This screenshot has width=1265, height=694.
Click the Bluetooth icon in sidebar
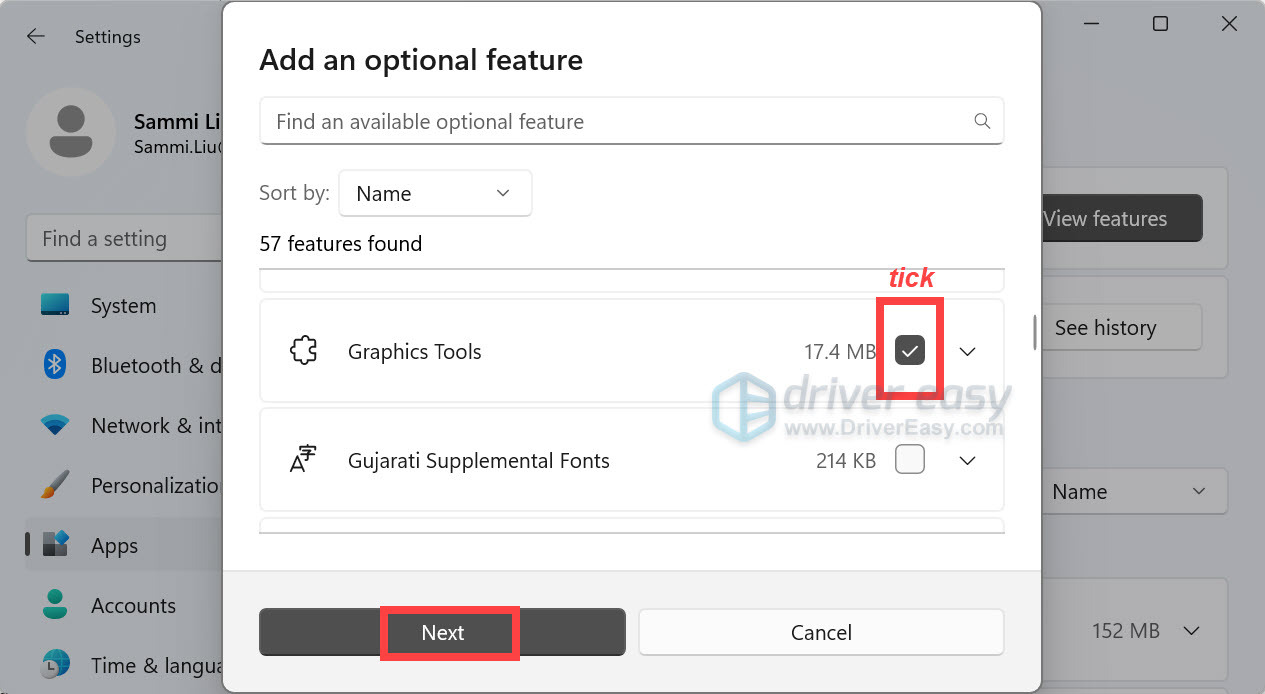pos(55,365)
